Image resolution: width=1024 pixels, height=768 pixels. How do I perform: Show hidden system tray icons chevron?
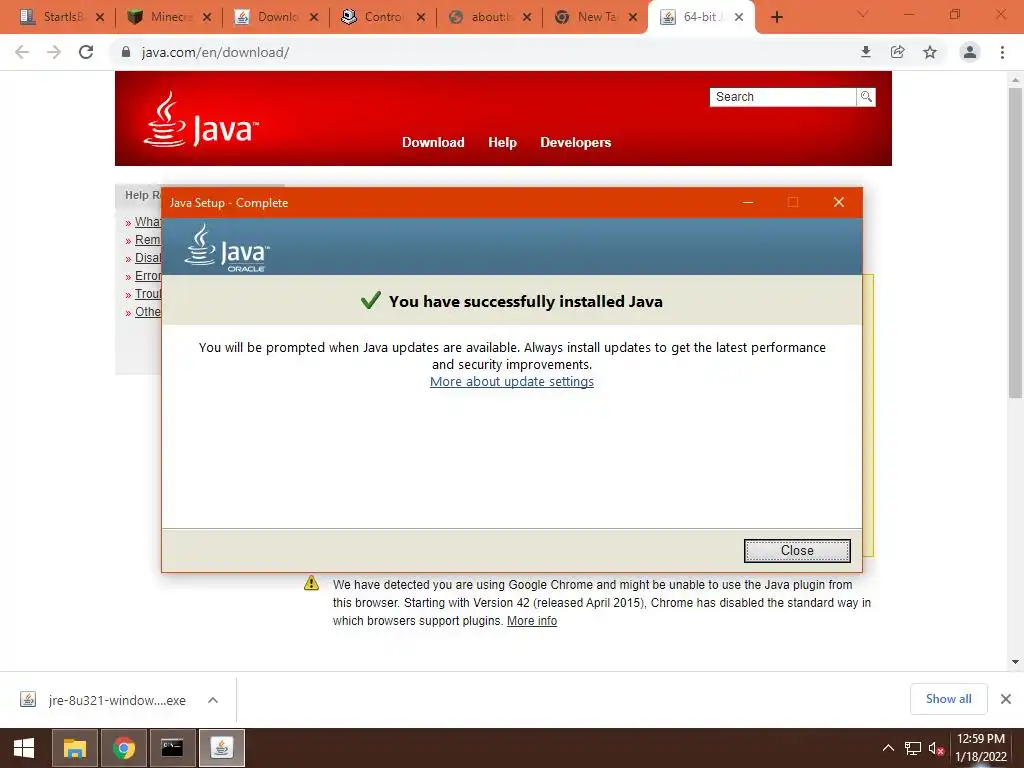pyautogui.click(x=888, y=748)
